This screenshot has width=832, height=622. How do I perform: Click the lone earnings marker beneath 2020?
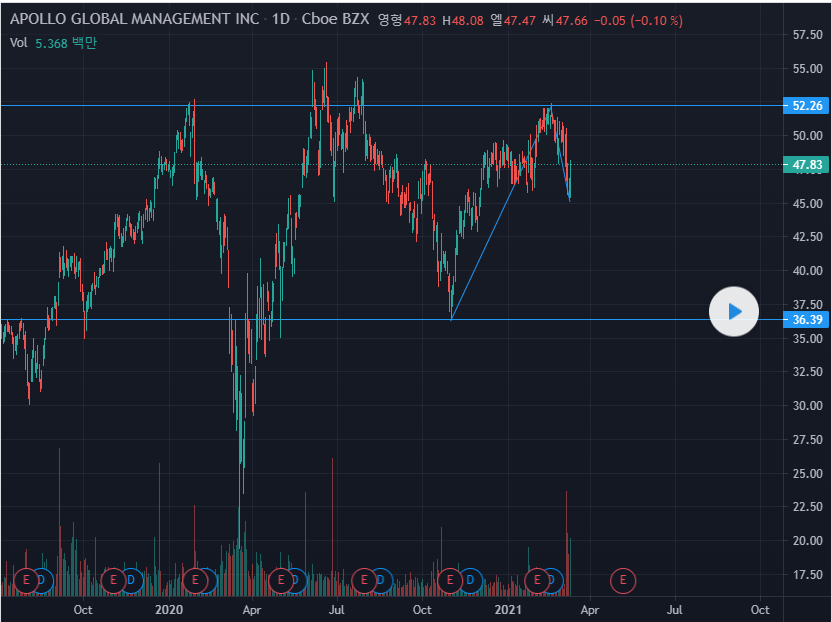tap(196, 579)
